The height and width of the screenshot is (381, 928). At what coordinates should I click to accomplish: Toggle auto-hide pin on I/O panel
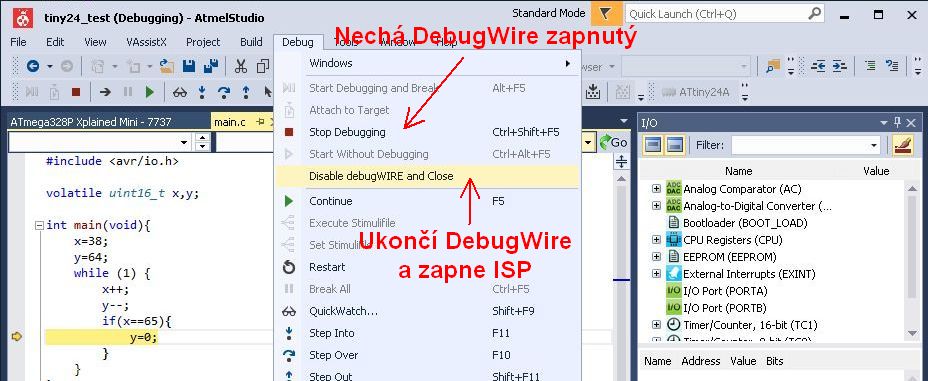[897, 122]
